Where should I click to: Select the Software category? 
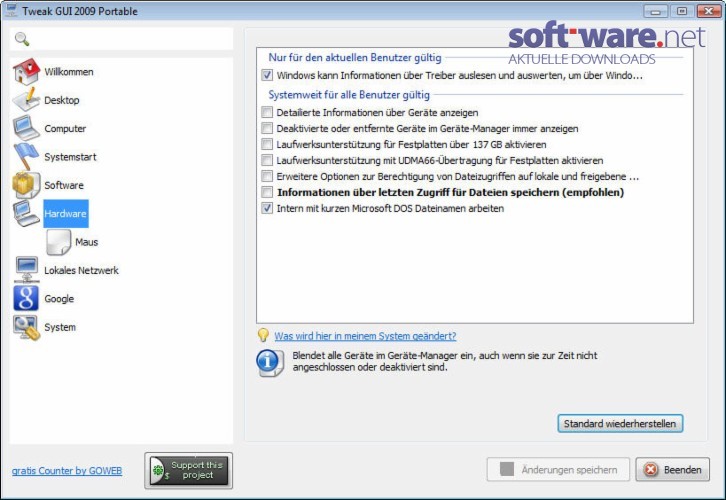point(64,185)
